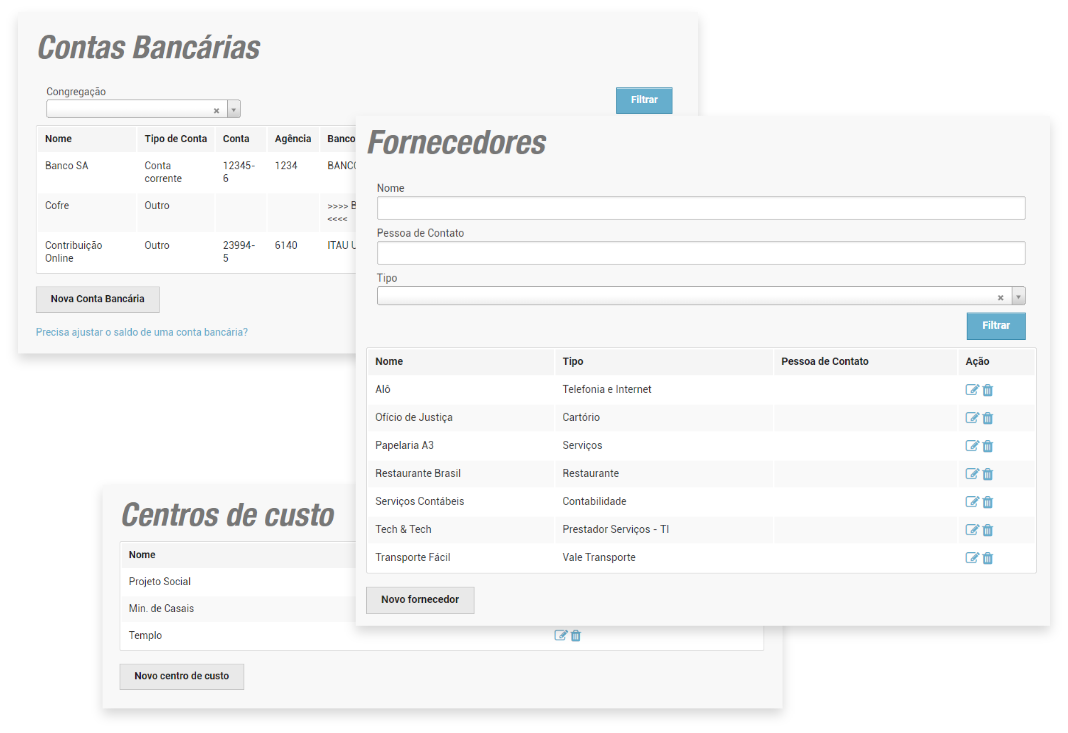Clear the Tipo filter selection
This screenshot has width=1068, height=733.
tap(1001, 297)
